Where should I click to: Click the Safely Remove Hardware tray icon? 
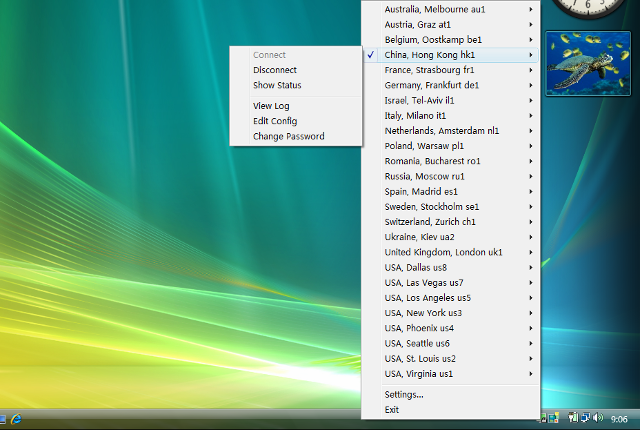click(573, 417)
